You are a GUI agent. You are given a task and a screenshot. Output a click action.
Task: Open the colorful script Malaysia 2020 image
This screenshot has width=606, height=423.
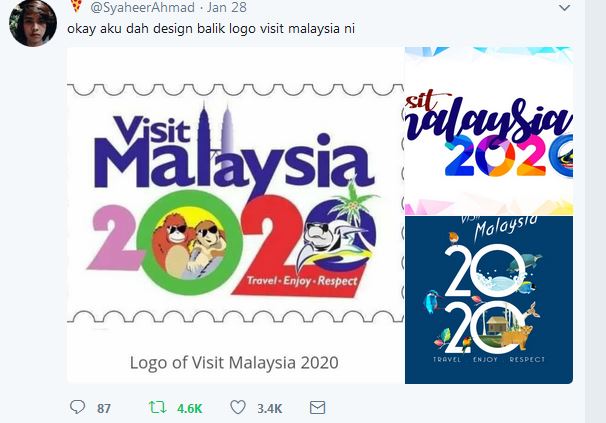[489, 131]
